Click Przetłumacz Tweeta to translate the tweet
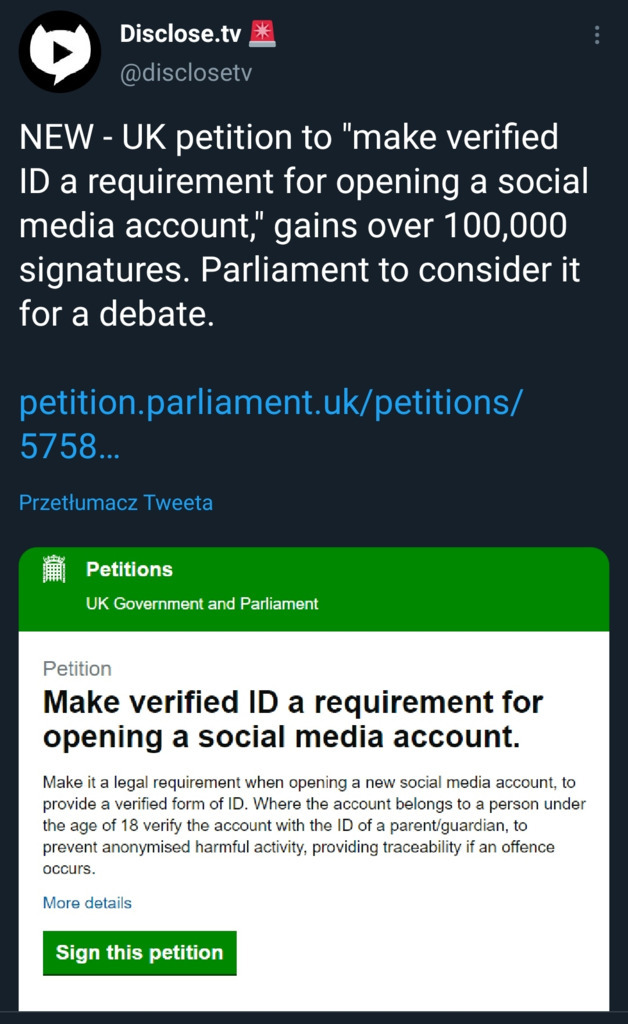Screen dimensions: 628x1024 point(116,503)
